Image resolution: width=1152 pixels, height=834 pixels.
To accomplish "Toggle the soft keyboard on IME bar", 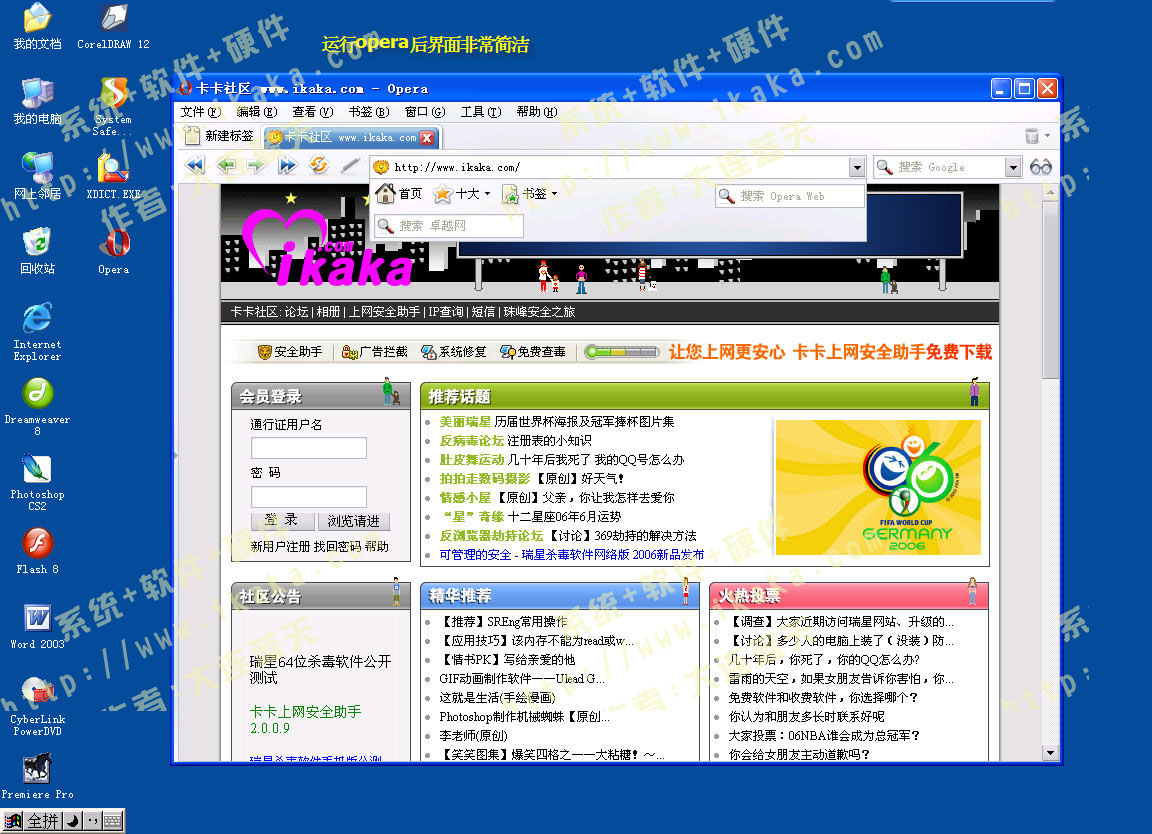I will pos(112,821).
